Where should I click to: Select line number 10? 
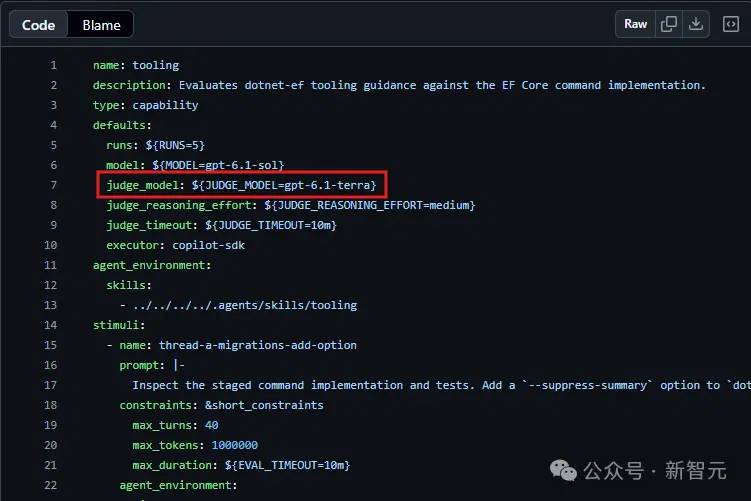[x=50, y=245]
